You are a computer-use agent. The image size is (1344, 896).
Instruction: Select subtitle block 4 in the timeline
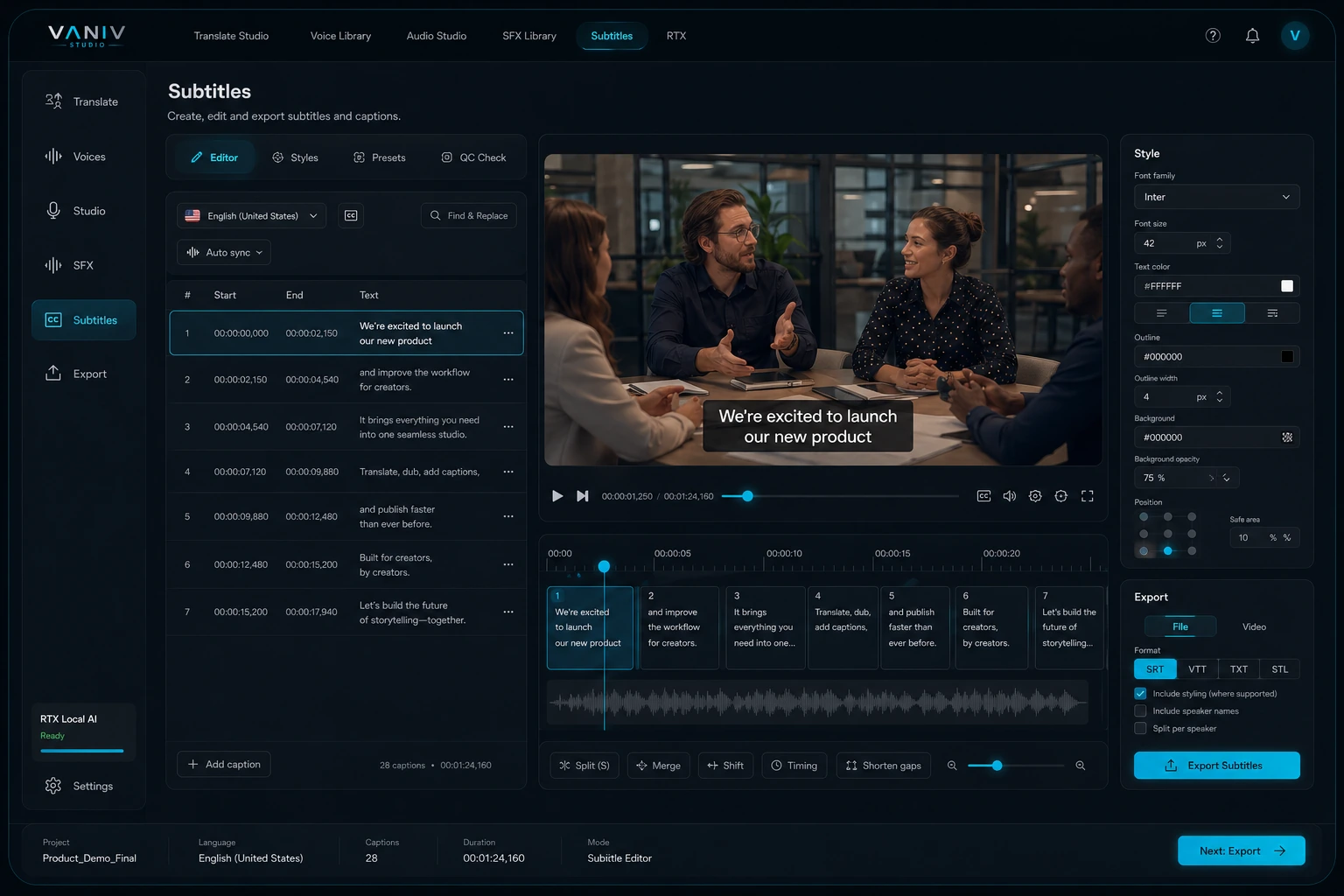click(x=842, y=627)
